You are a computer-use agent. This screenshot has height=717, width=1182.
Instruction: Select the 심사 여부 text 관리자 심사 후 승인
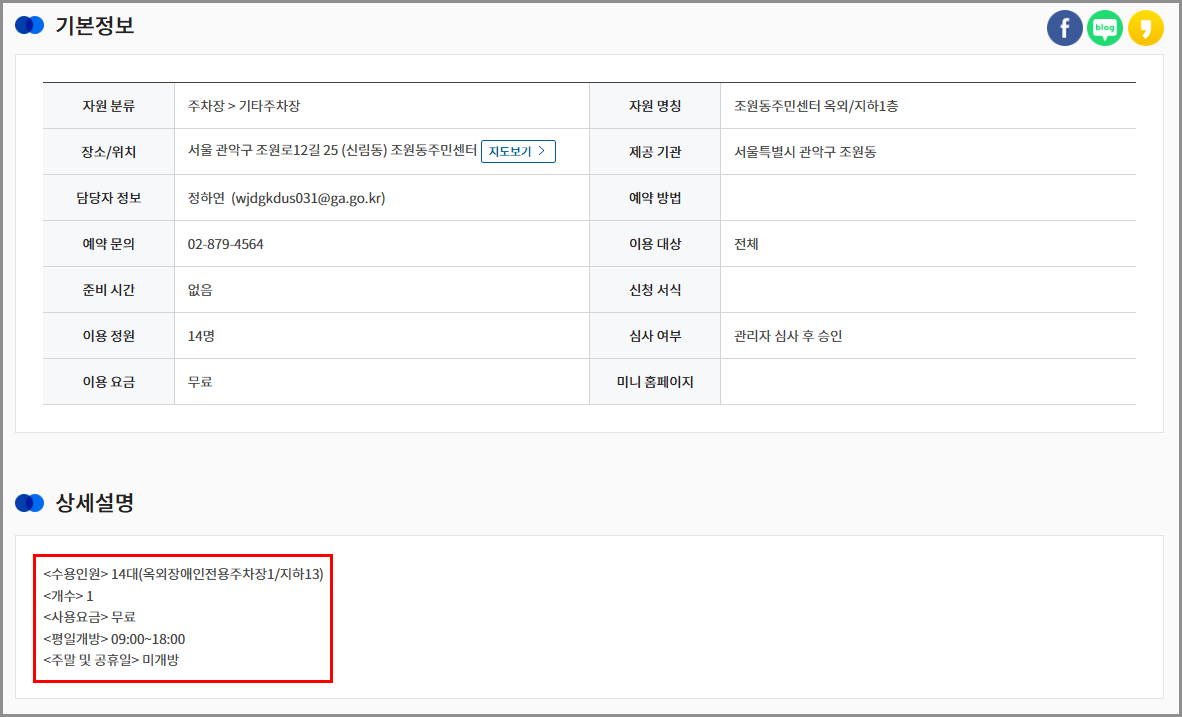pos(789,335)
